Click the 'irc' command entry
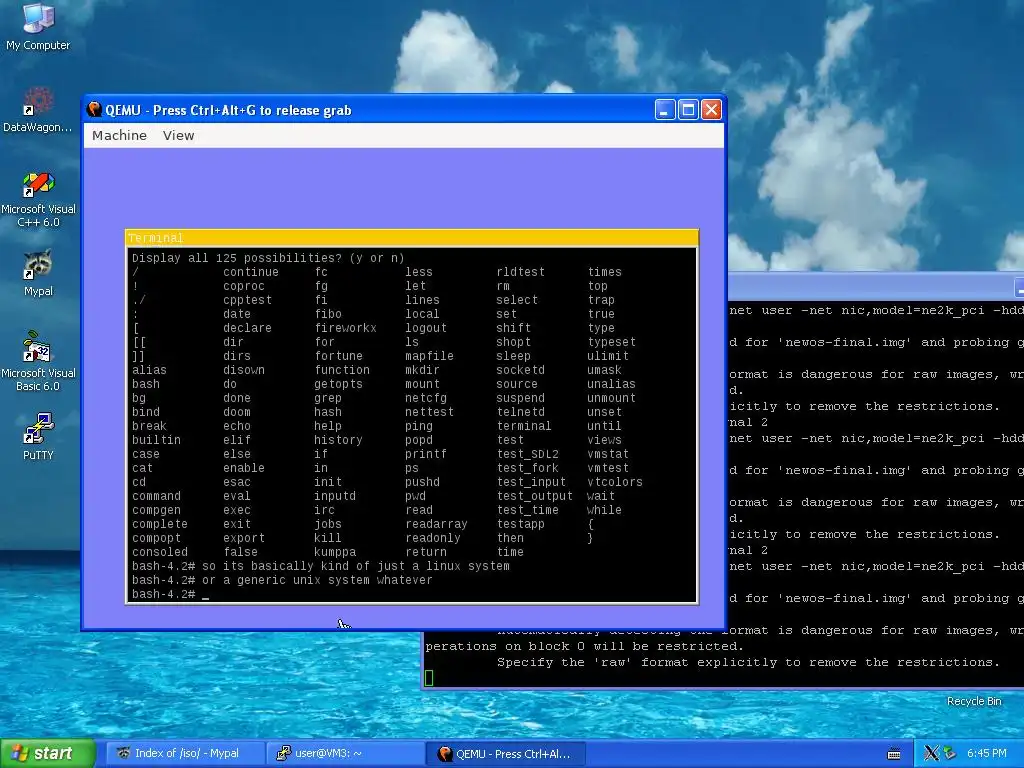The height and width of the screenshot is (768, 1024). 325,510
